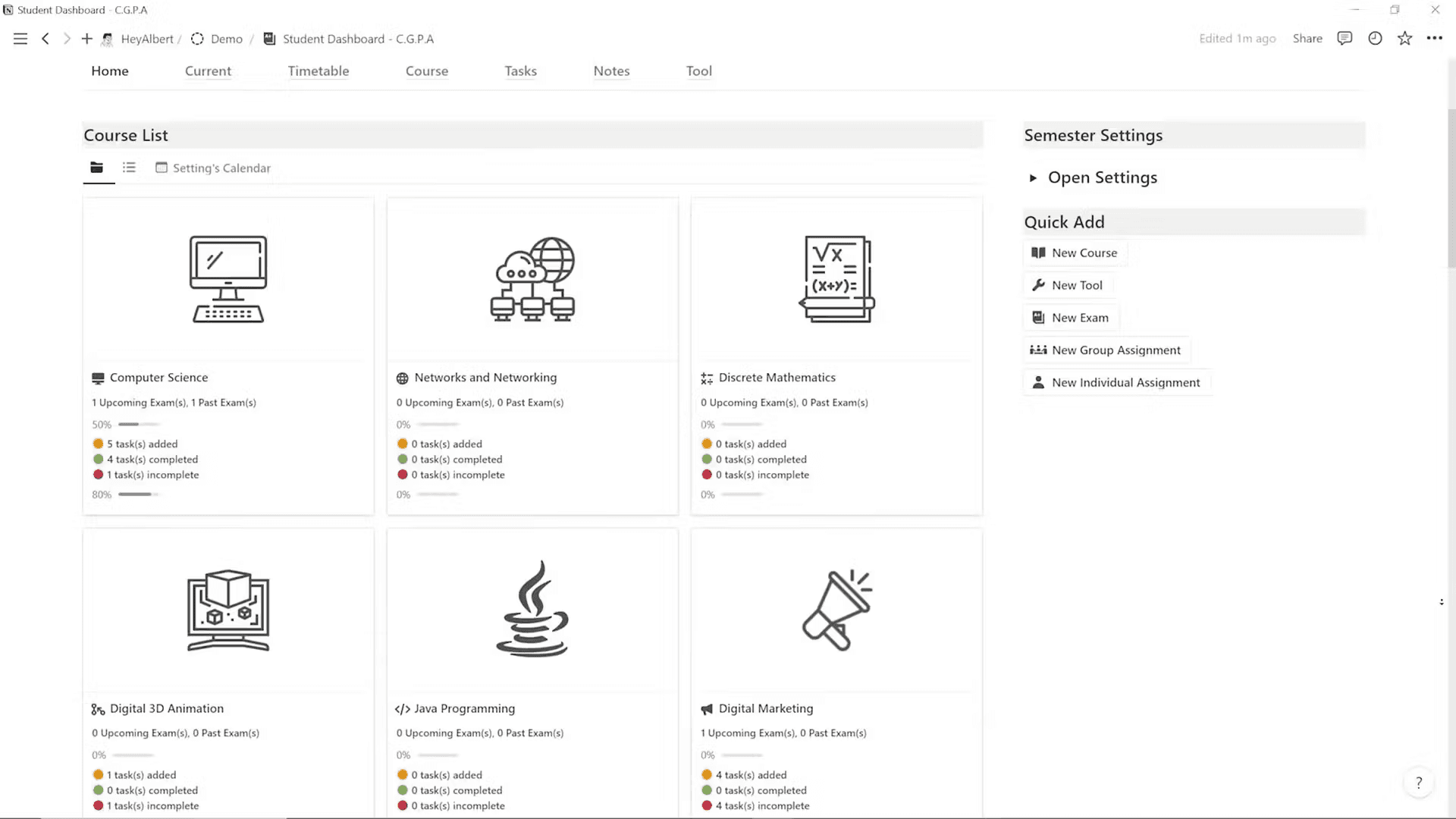Viewport: 1456px width, 819px height.
Task: Switch to grid view layout
Action: click(x=97, y=167)
